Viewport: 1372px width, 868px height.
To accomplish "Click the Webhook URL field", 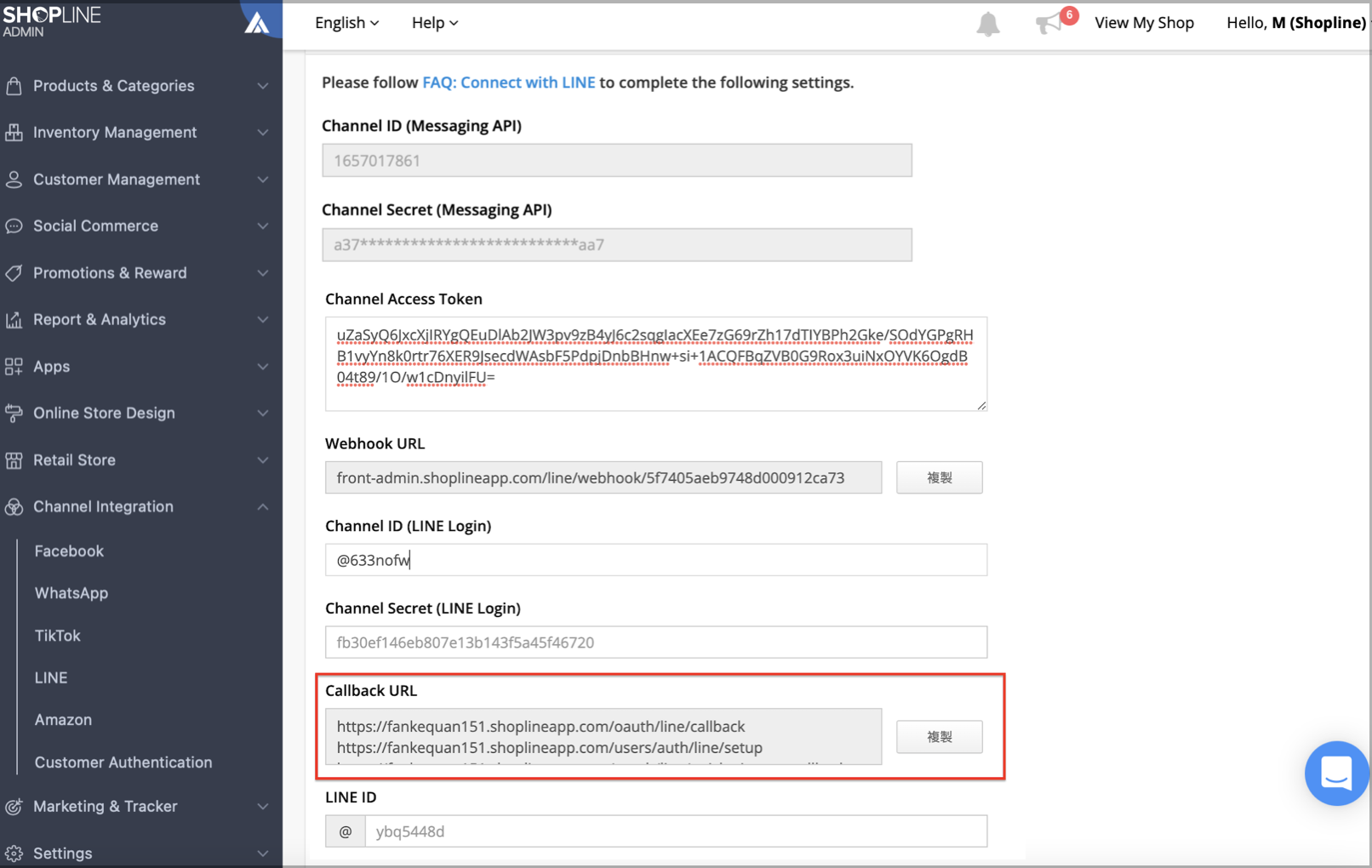I will [603, 477].
